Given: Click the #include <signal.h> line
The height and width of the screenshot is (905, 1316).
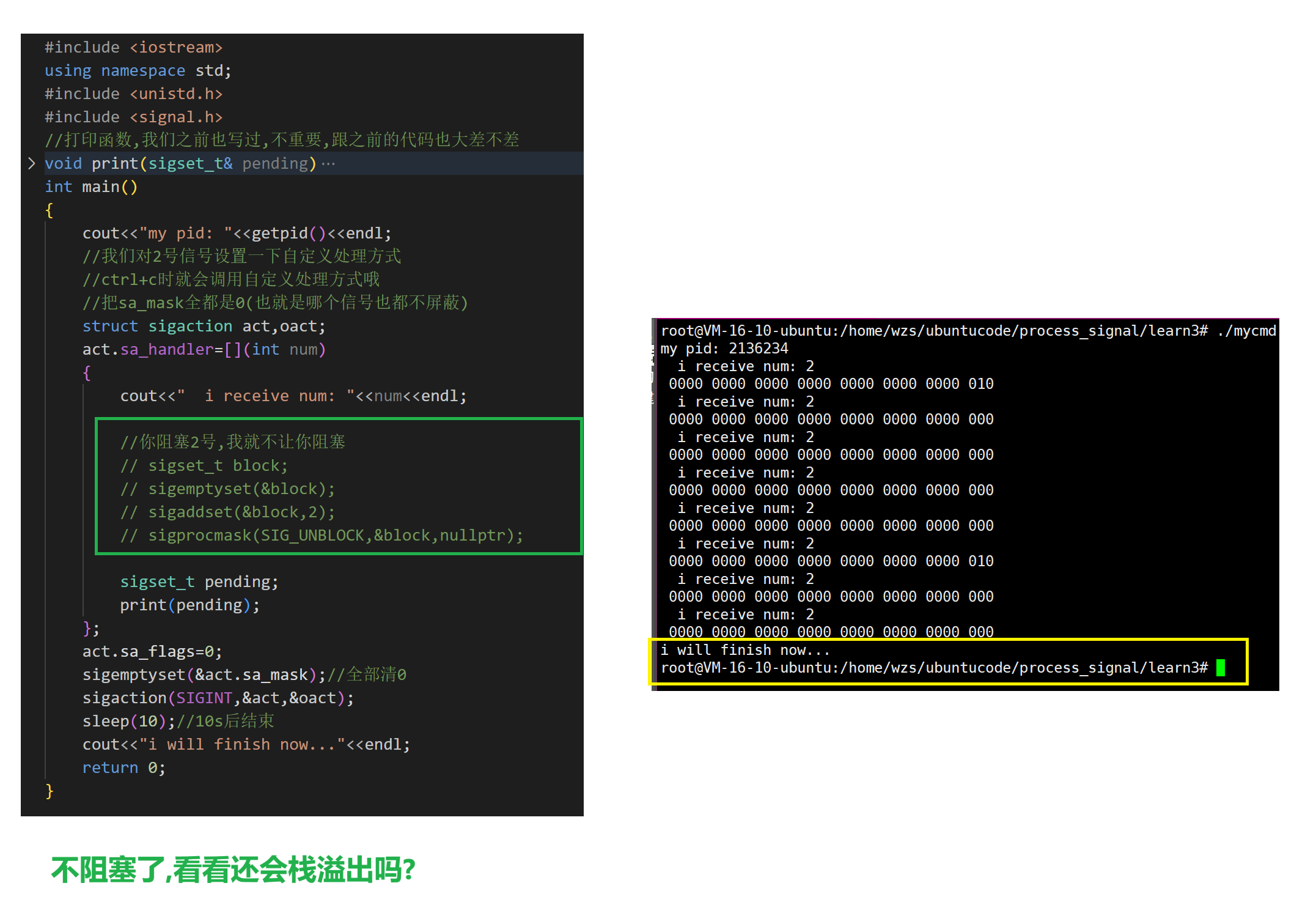Looking at the screenshot, I should click(x=133, y=117).
